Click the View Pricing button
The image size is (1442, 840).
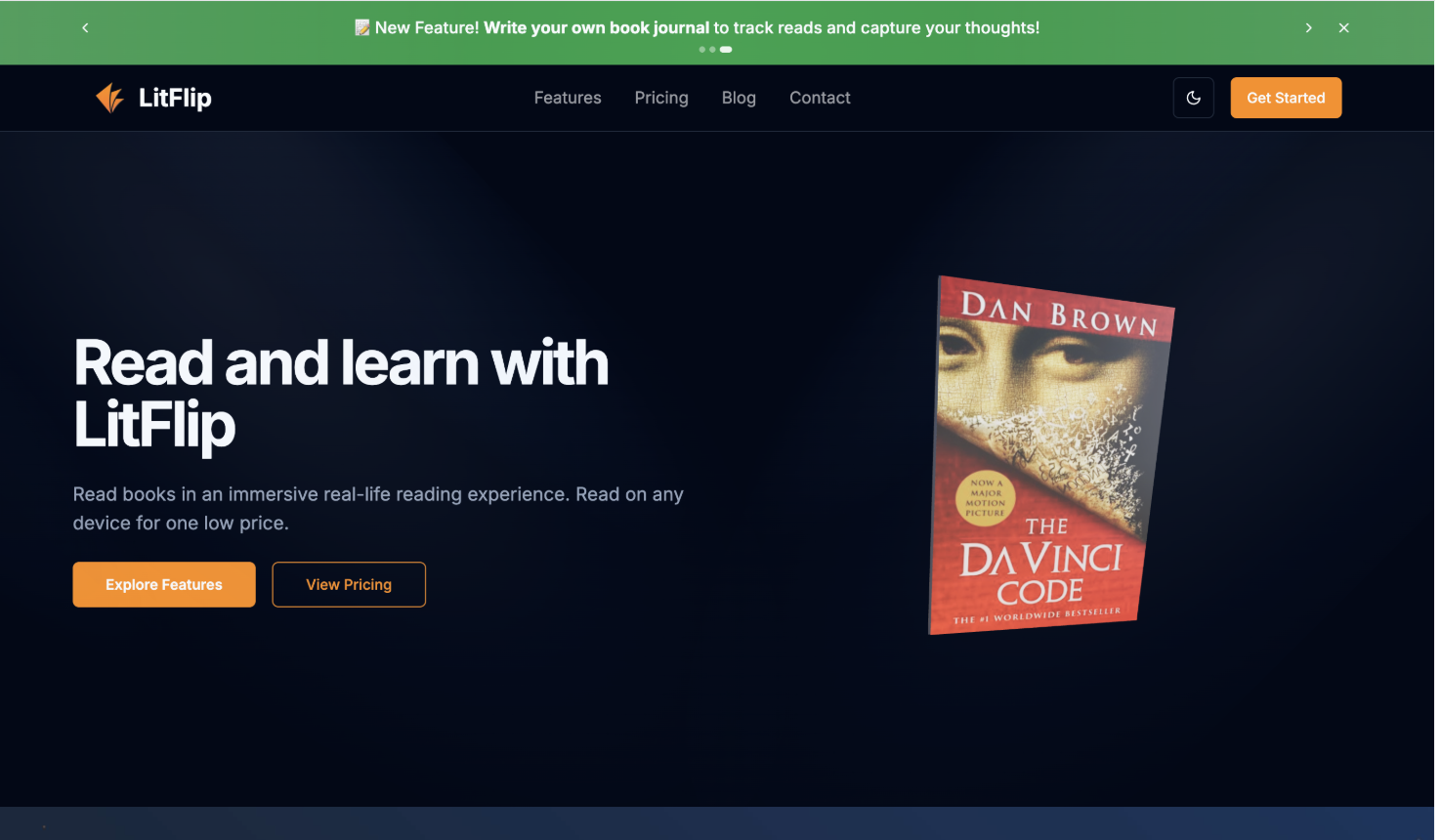pos(349,584)
